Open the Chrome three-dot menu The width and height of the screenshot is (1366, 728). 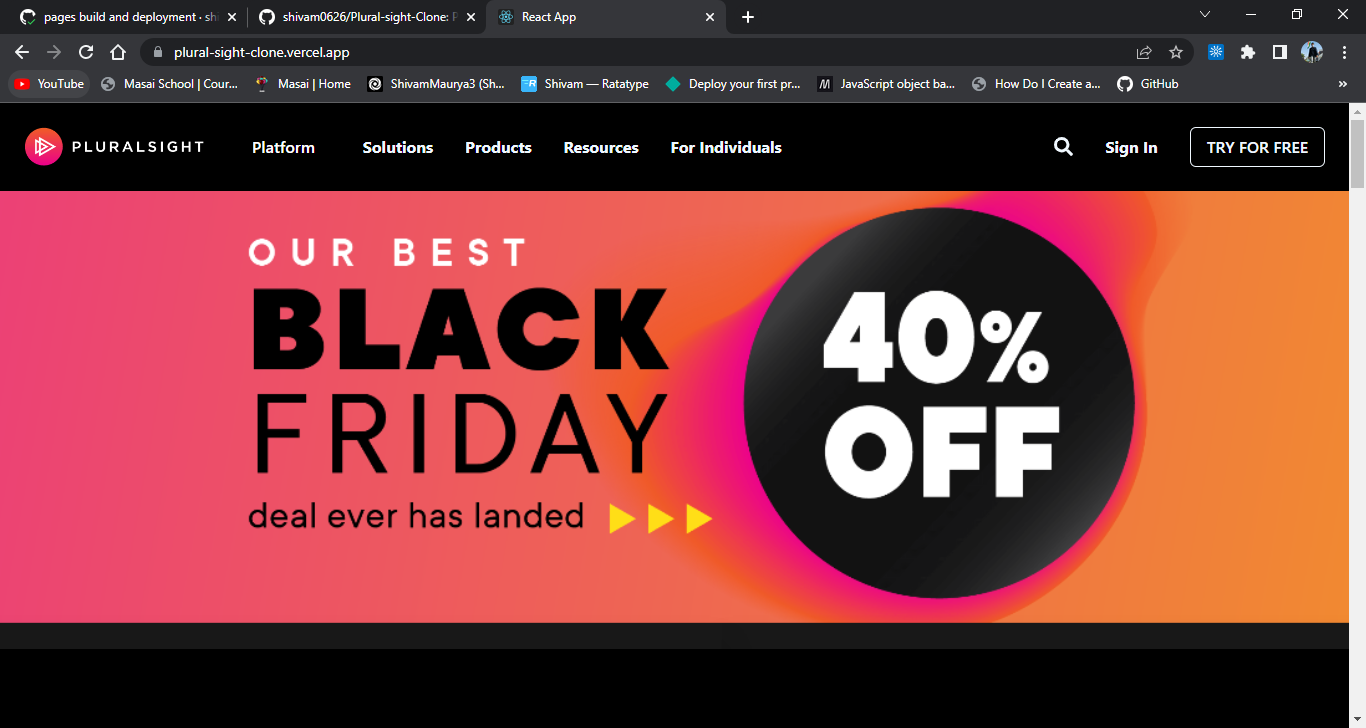tap(1344, 52)
